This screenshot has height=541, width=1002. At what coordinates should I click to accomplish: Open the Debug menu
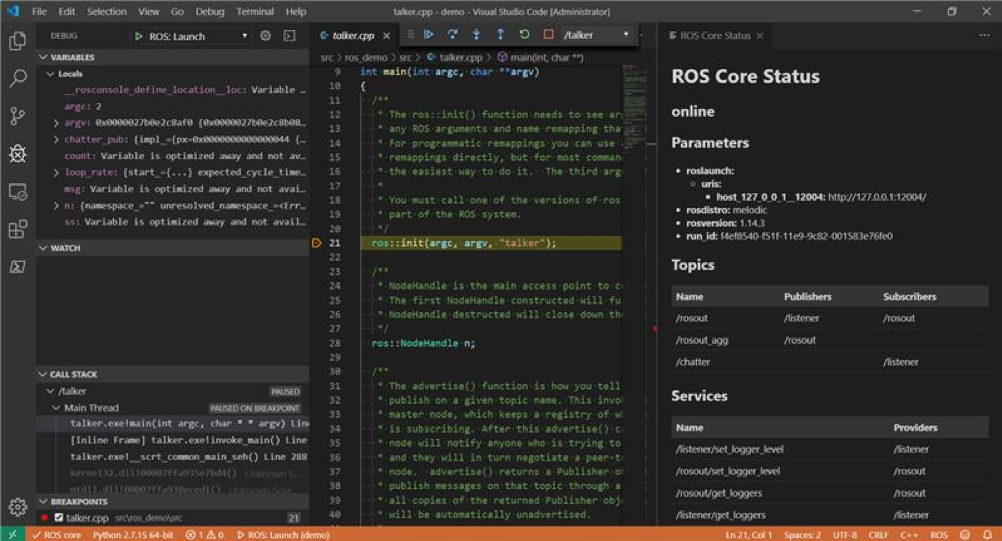click(210, 11)
